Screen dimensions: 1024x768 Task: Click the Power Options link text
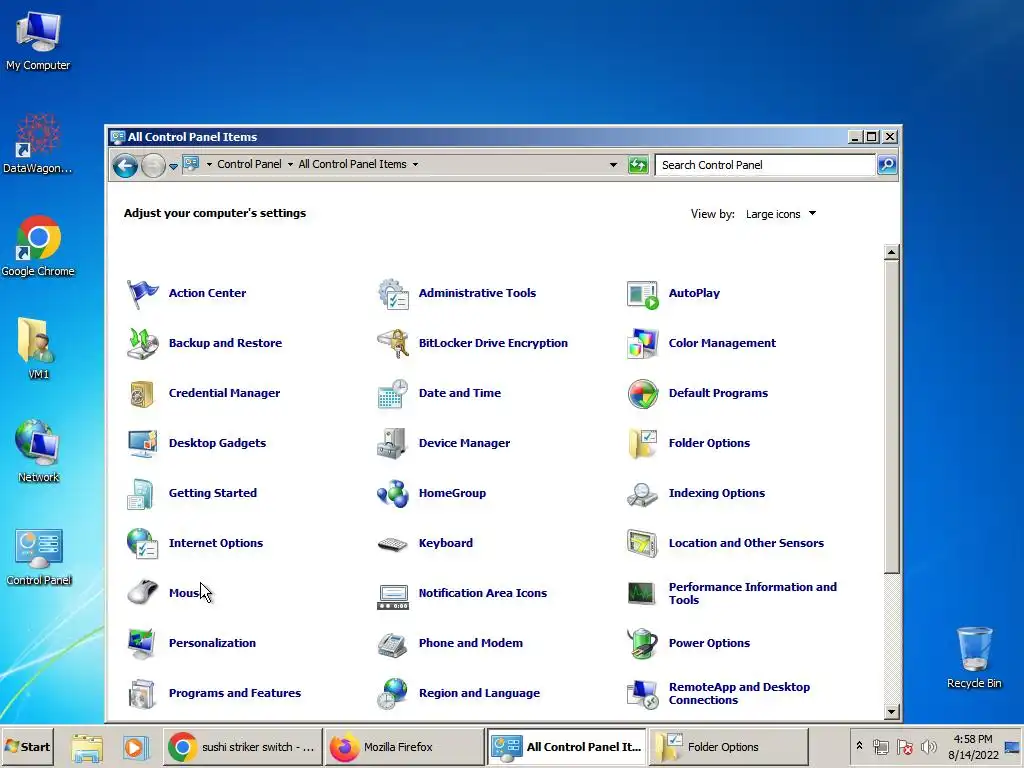[709, 643]
